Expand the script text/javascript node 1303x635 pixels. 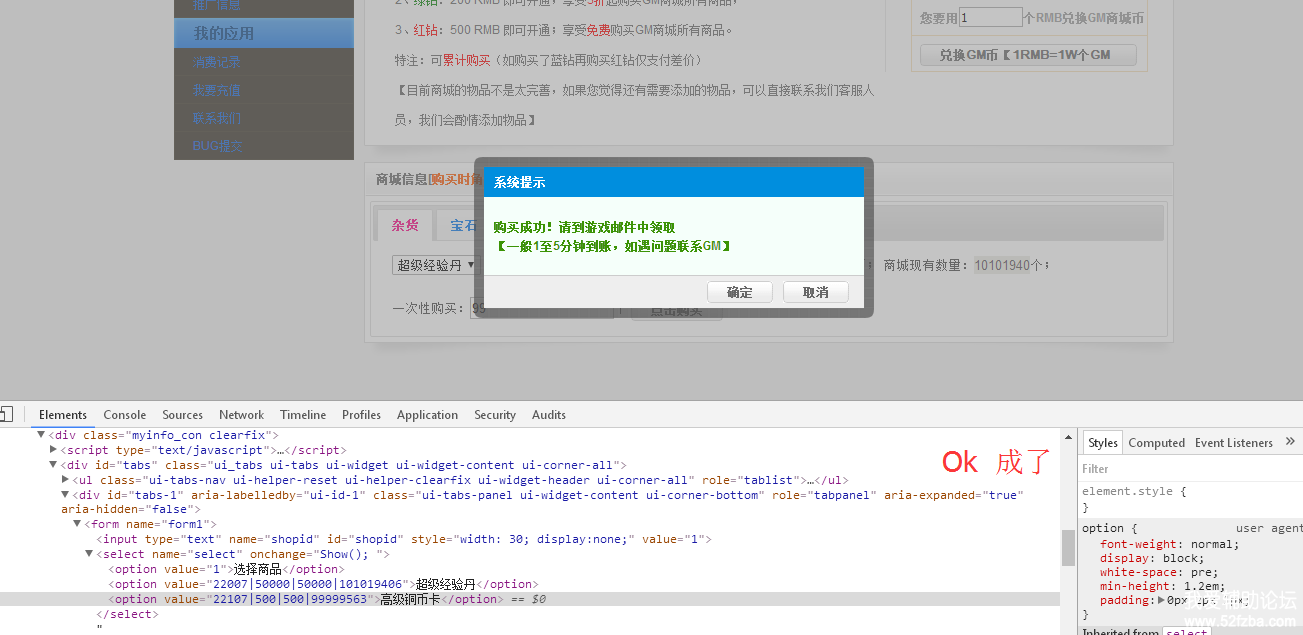pyautogui.click(x=54, y=450)
